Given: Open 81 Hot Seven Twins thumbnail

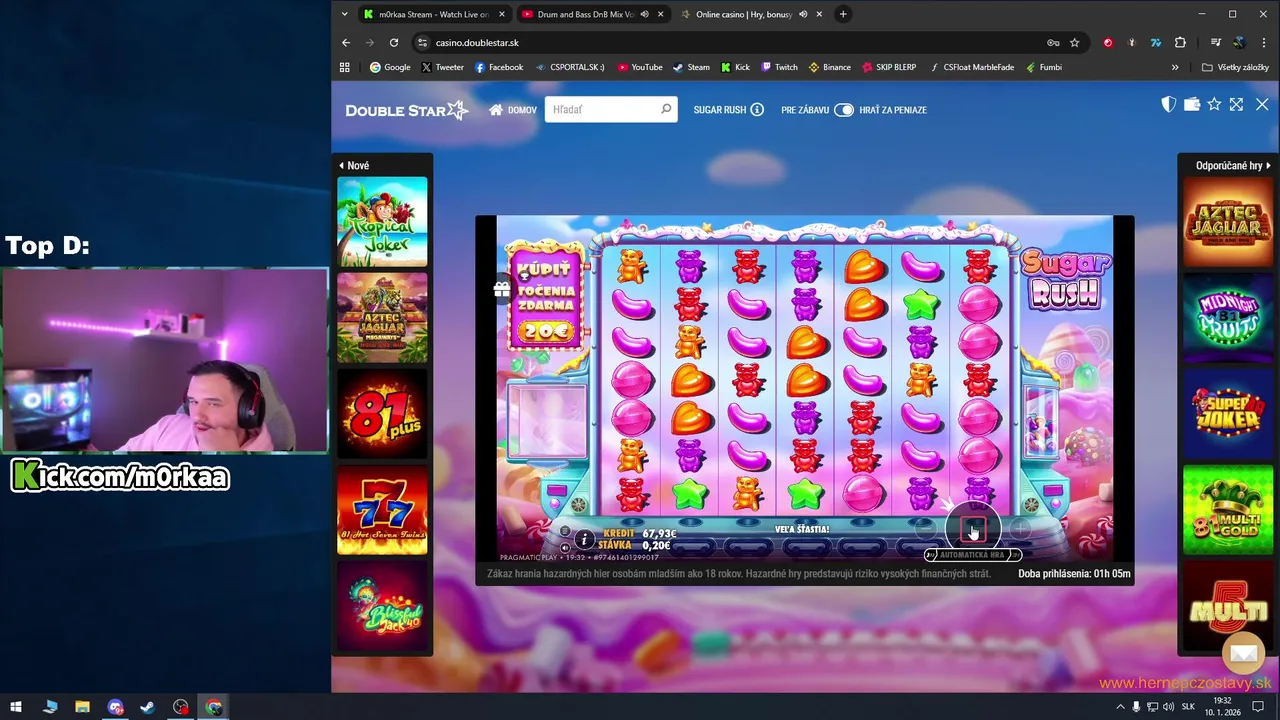Looking at the screenshot, I should tap(382, 510).
